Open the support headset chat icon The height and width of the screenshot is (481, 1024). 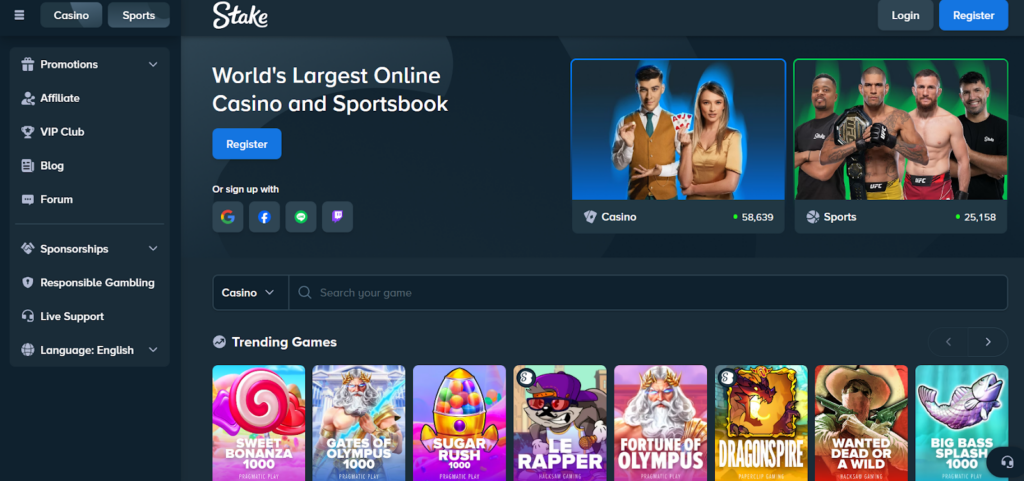click(x=1001, y=463)
